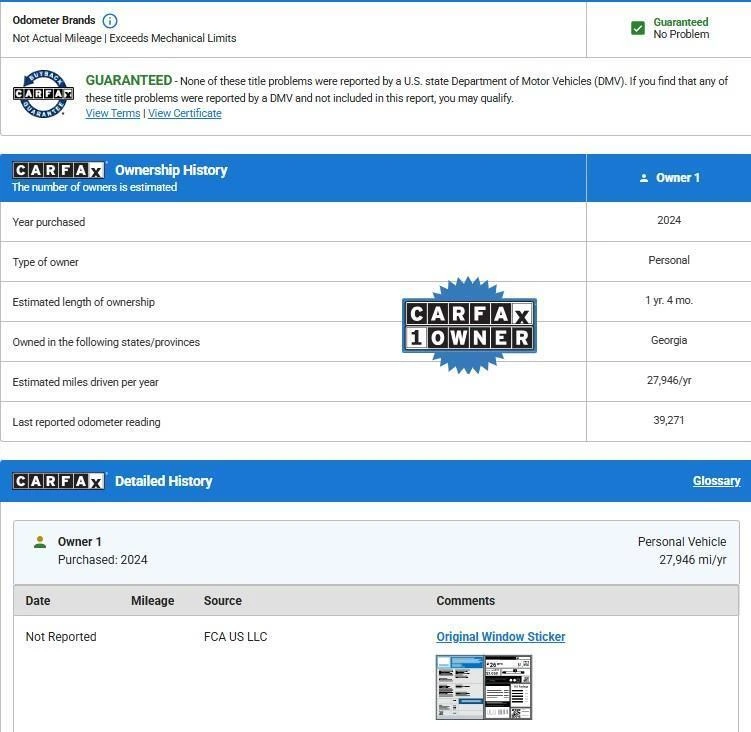Viewport: 751px width, 732px height.
Task: Click the Comments column header
Action: point(465,601)
